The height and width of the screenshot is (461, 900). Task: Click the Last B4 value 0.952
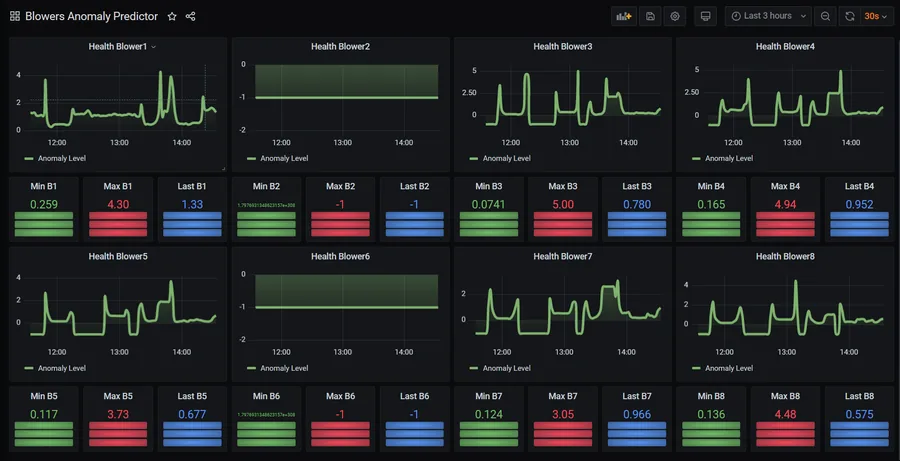859,204
